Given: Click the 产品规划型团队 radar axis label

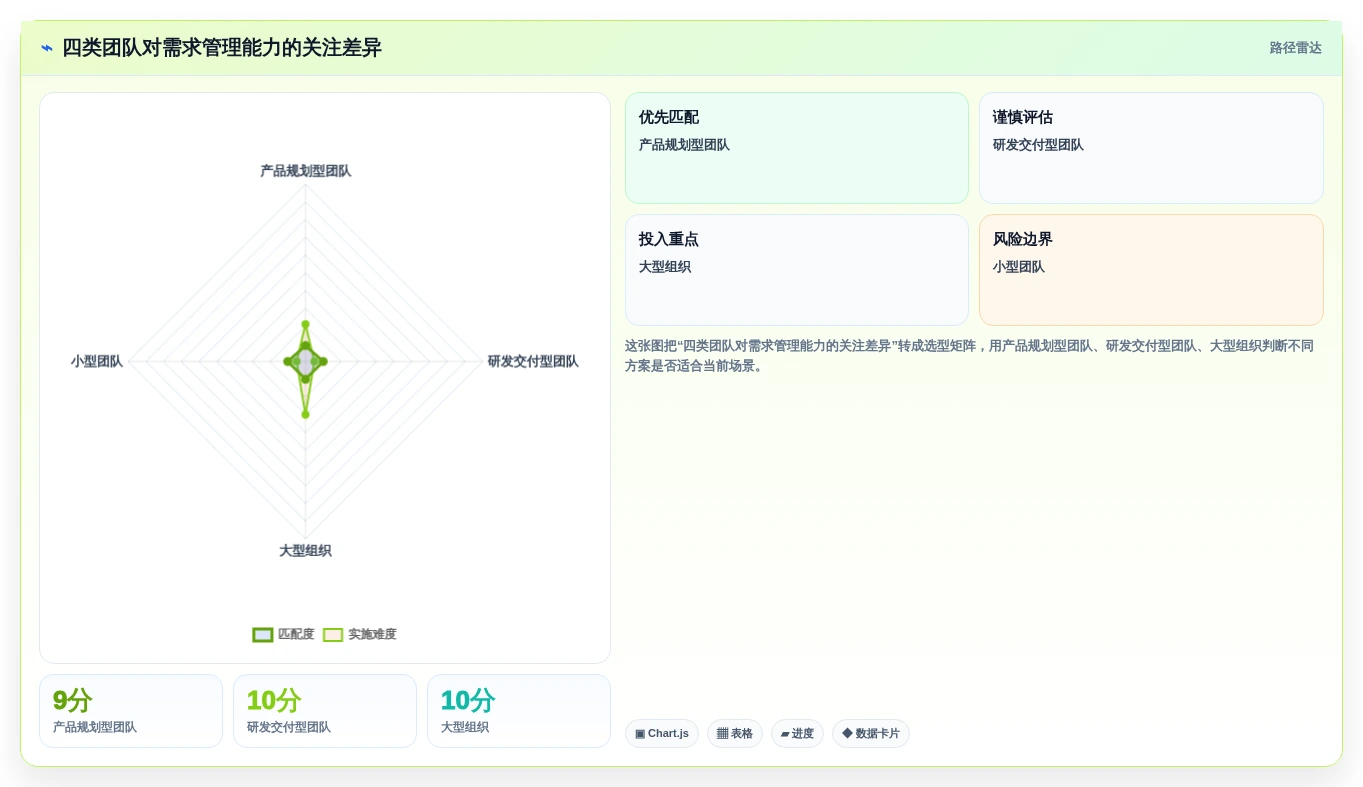Looking at the screenshot, I should (x=306, y=171).
